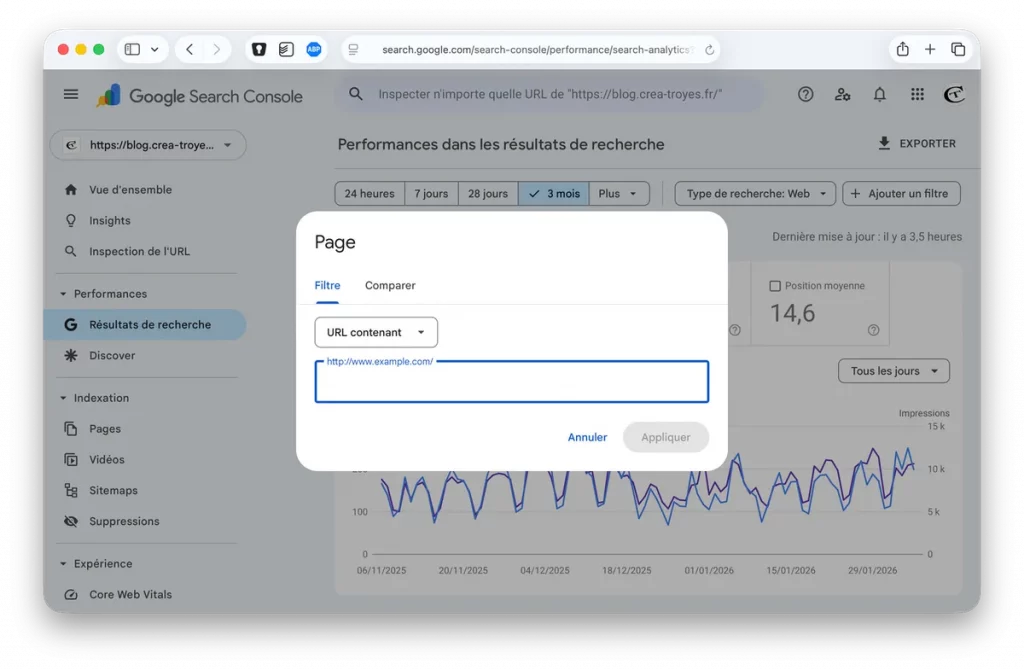Click the notifications bell icon
The image size is (1024, 670).
pos(879,93)
